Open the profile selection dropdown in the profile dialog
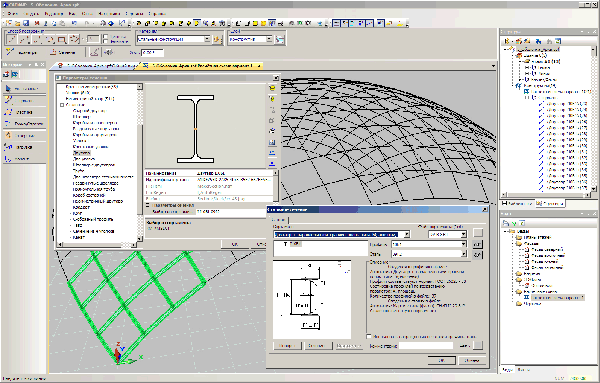Screen dimensions: 600x383 pos(463,244)
